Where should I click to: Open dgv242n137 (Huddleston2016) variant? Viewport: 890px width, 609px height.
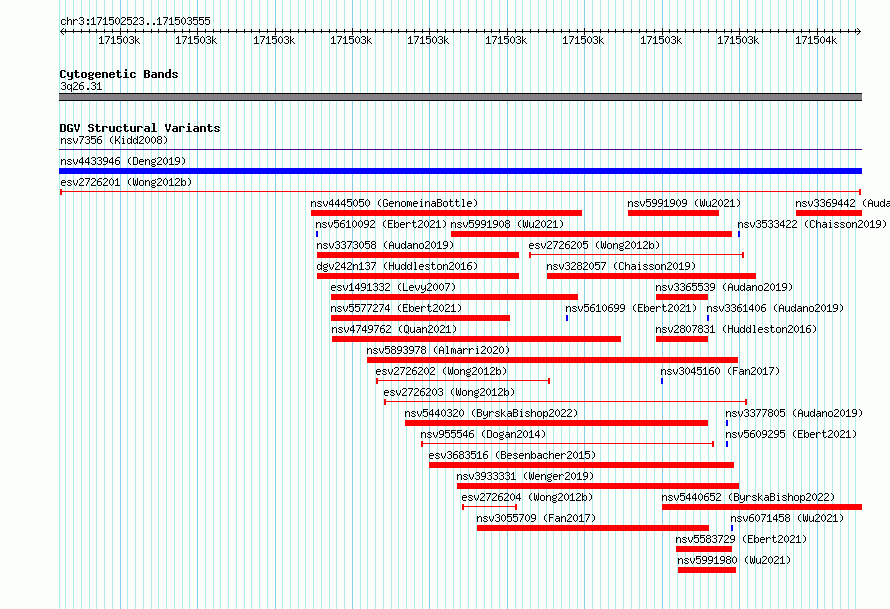point(397,266)
